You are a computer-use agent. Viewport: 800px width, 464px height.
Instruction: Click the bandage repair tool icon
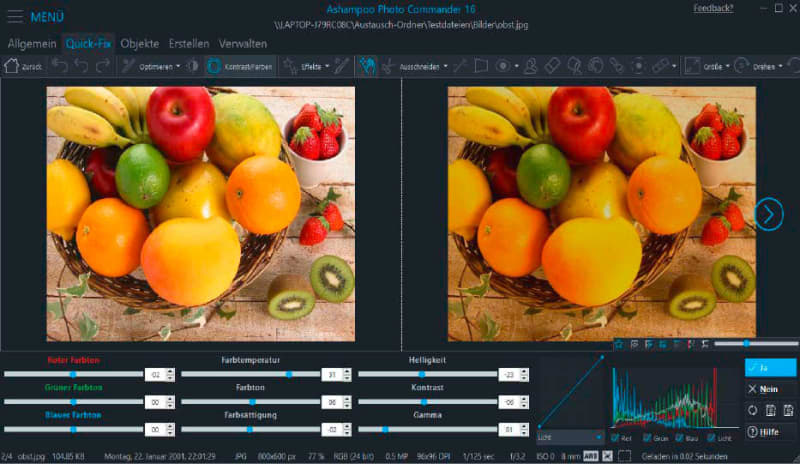pyautogui.click(x=661, y=66)
